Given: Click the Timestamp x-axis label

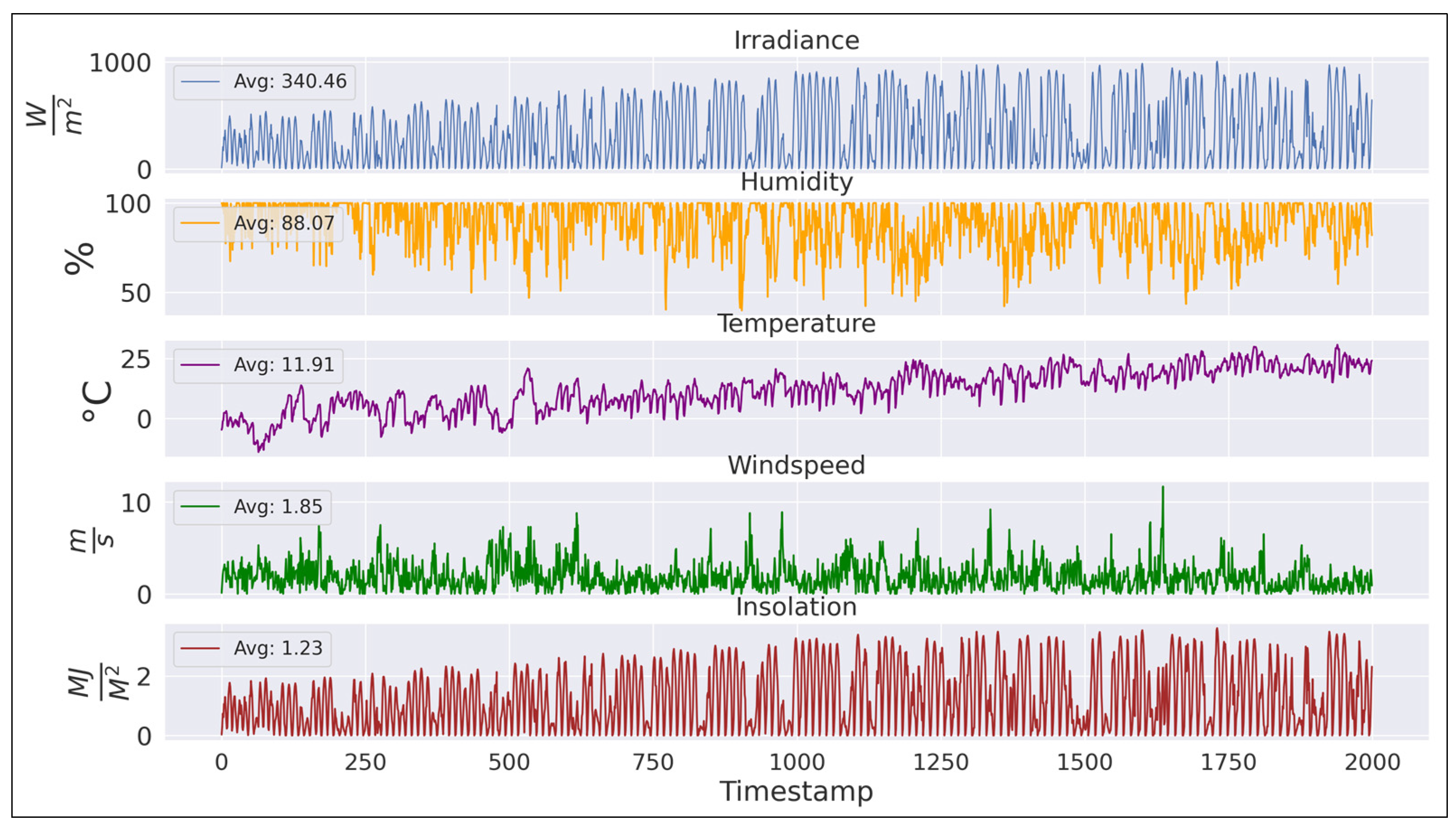Looking at the screenshot, I should pyautogui.click(x=796, y=792).
